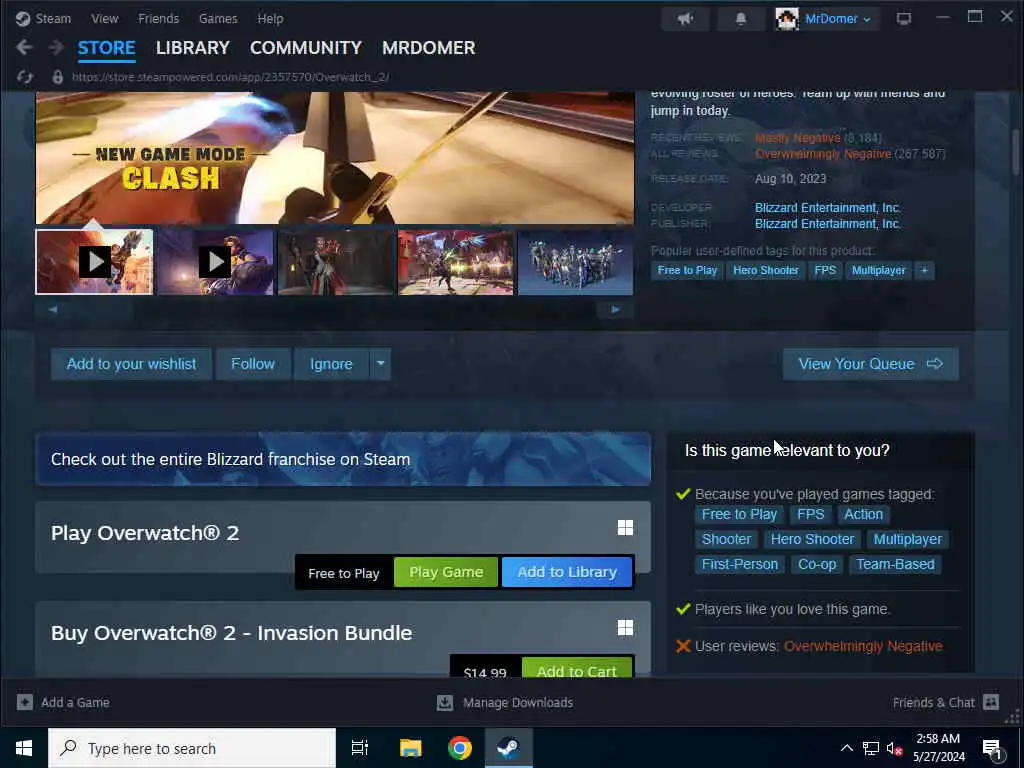The width and height of the screenshot is (1024, 768).
Task: Click the Steam logo icon in the menu bar
Action: [x=23, y=18]
